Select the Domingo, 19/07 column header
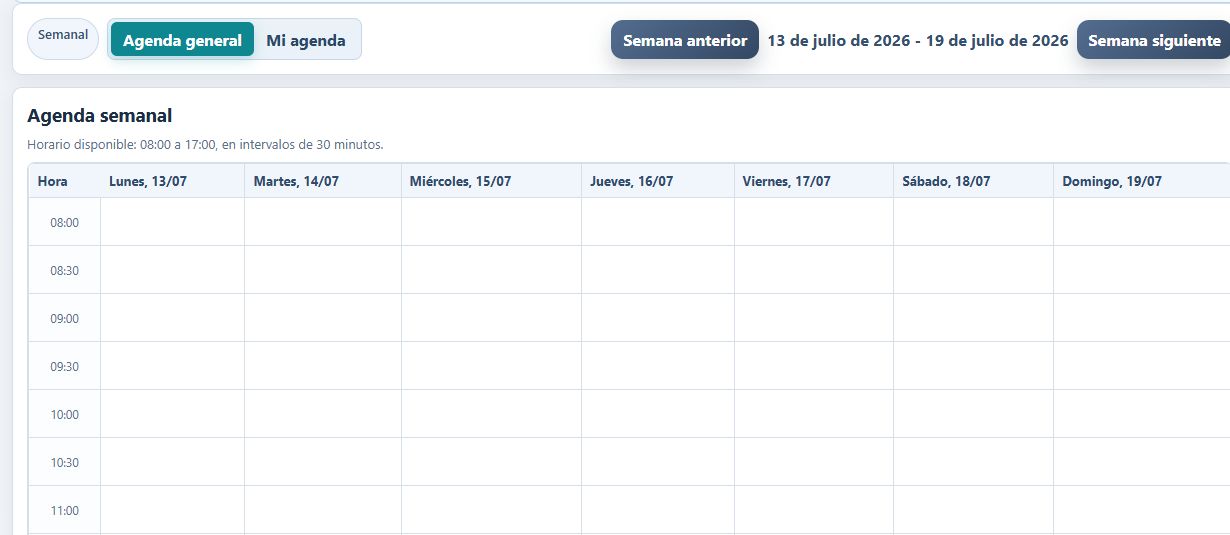Viewport: 1230px width, 535px height. (x=1142, y=181)
